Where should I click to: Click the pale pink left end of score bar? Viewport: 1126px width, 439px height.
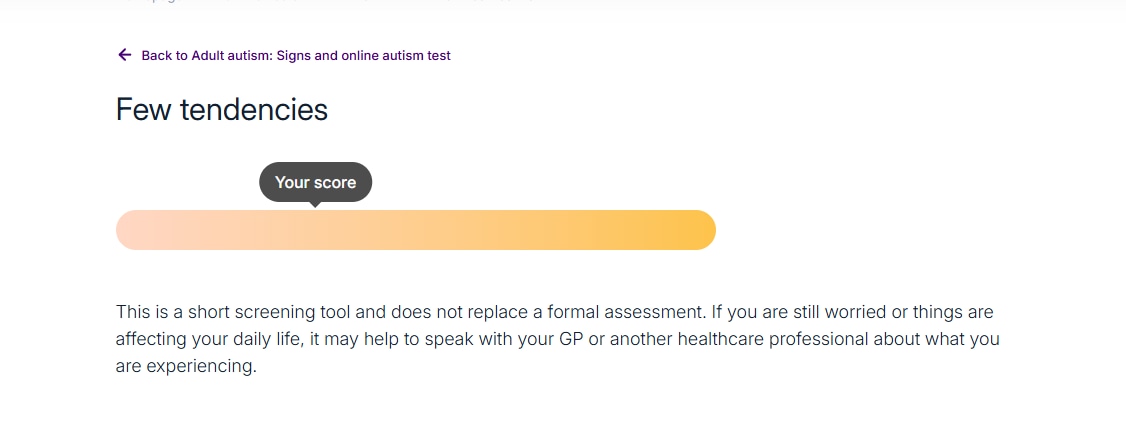point(136,230)
